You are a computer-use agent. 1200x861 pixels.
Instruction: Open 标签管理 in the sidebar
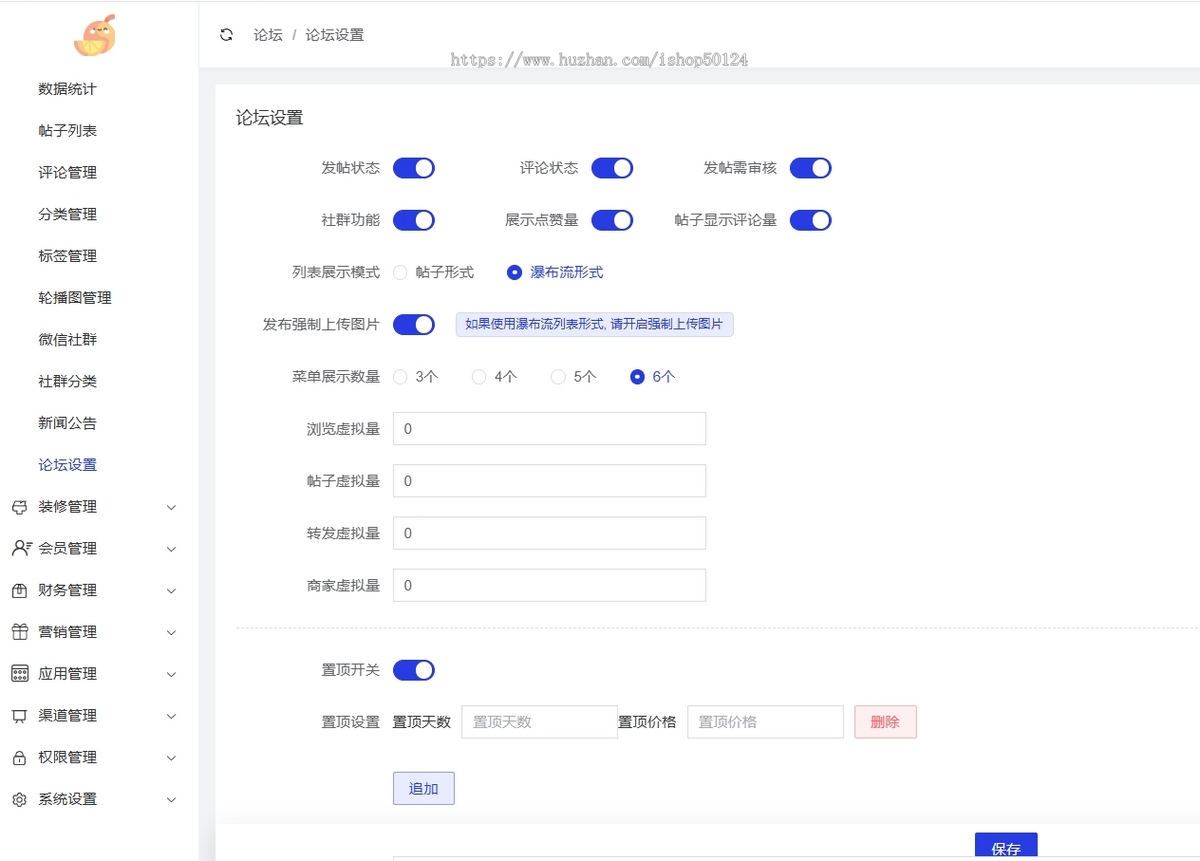click(67, 256)
